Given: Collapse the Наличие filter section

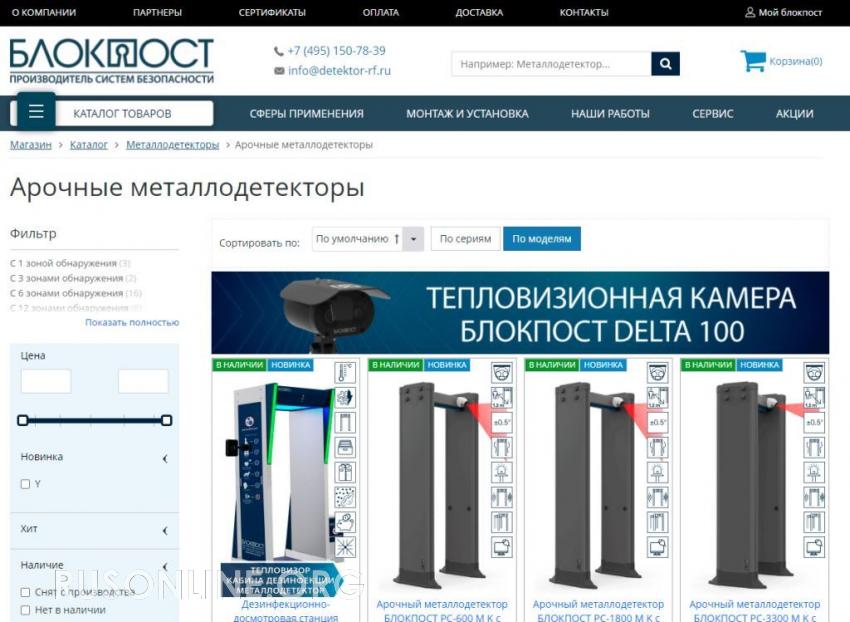Looking at the screenshot, I should point(165,567).
